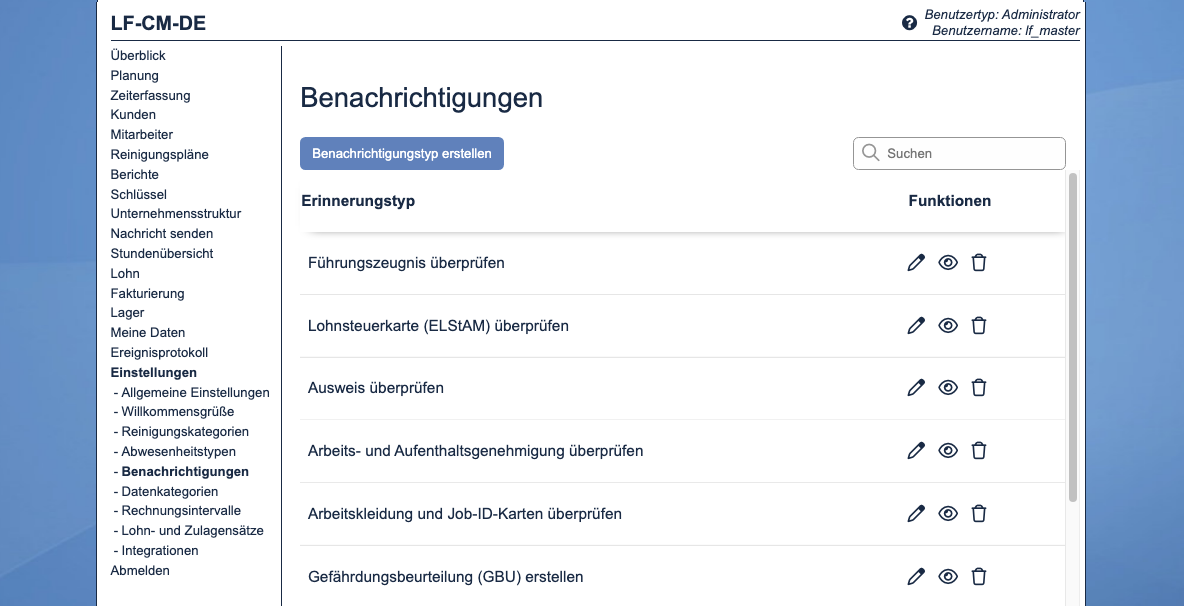The height and width of the screenshot is (606, 1184).
Task: Open the Mitarbeiter section
Action: click(141, 134)
